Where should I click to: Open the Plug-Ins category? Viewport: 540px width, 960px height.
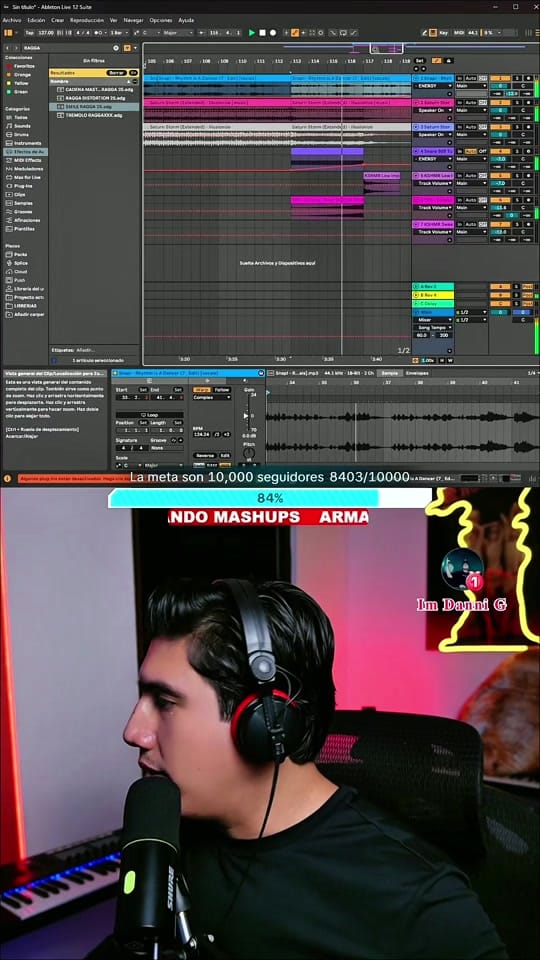(23, 186)
